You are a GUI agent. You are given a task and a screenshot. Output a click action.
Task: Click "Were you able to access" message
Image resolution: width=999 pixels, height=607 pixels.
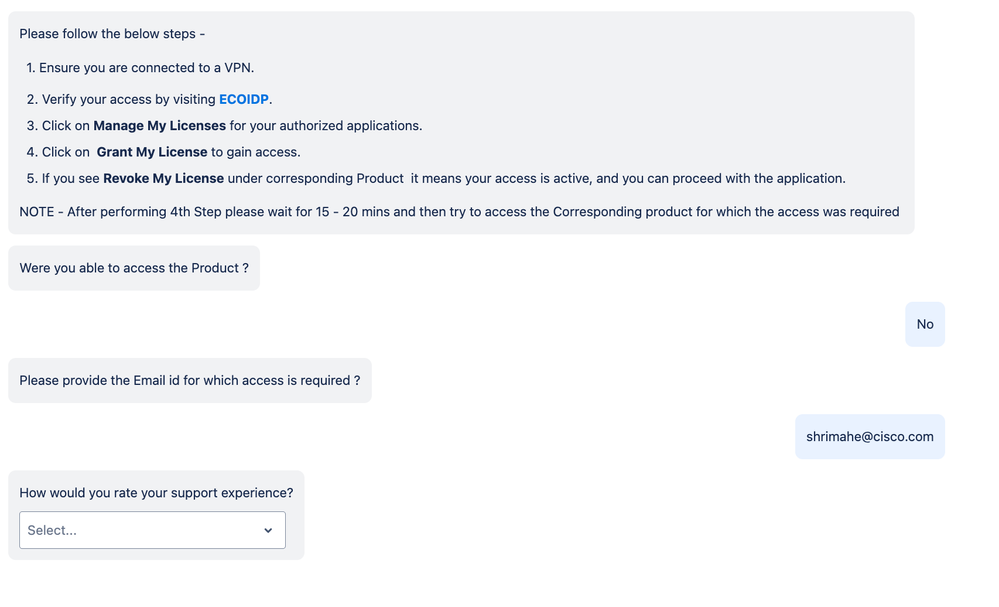coord(134,268)
